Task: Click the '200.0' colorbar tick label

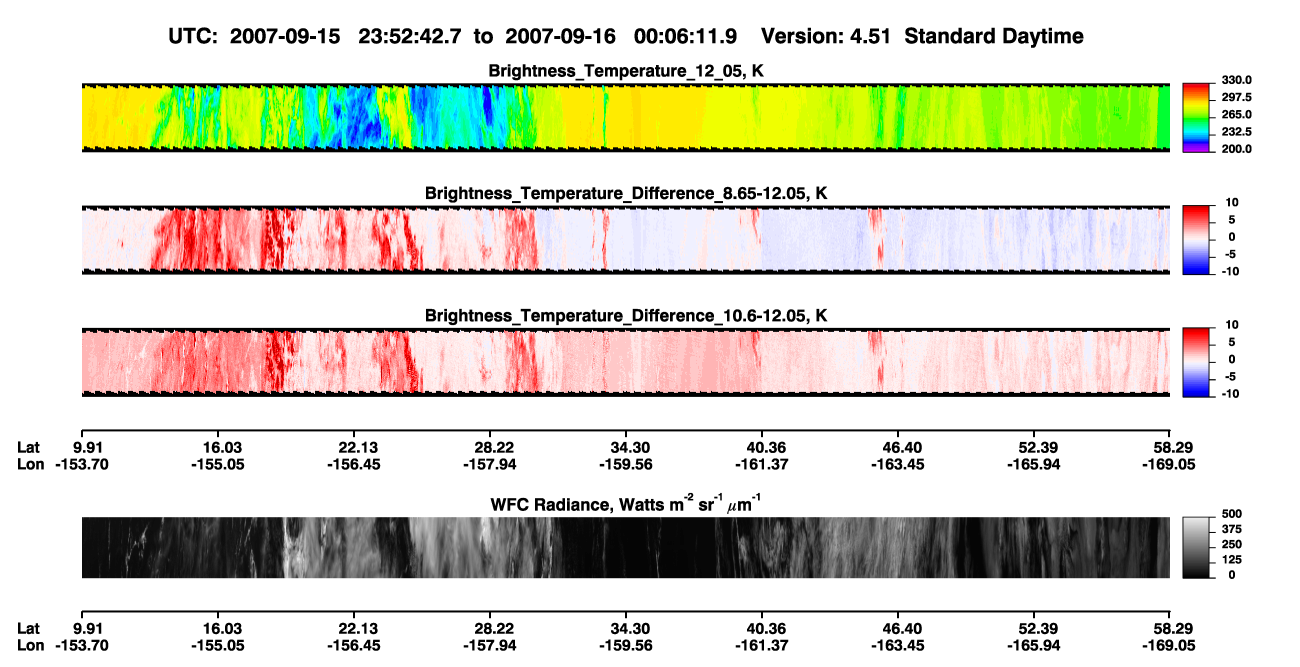Action: (x=1237, y=149)
